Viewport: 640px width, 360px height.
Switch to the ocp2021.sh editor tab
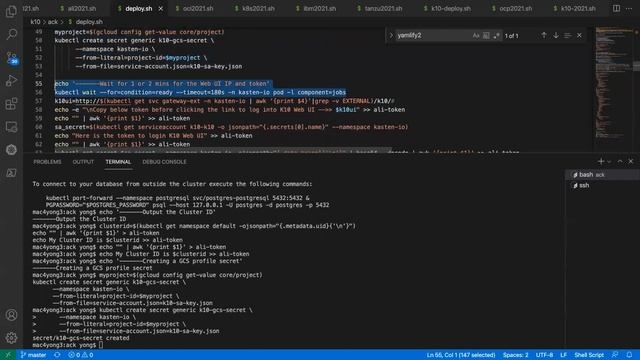point(516,8)
